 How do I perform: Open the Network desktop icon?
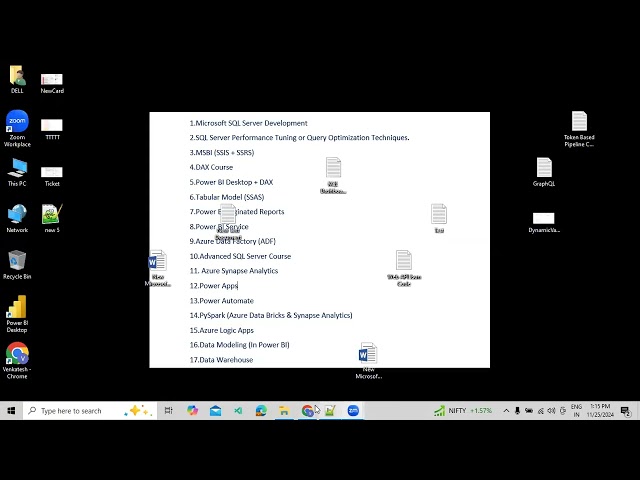(17, 219)
